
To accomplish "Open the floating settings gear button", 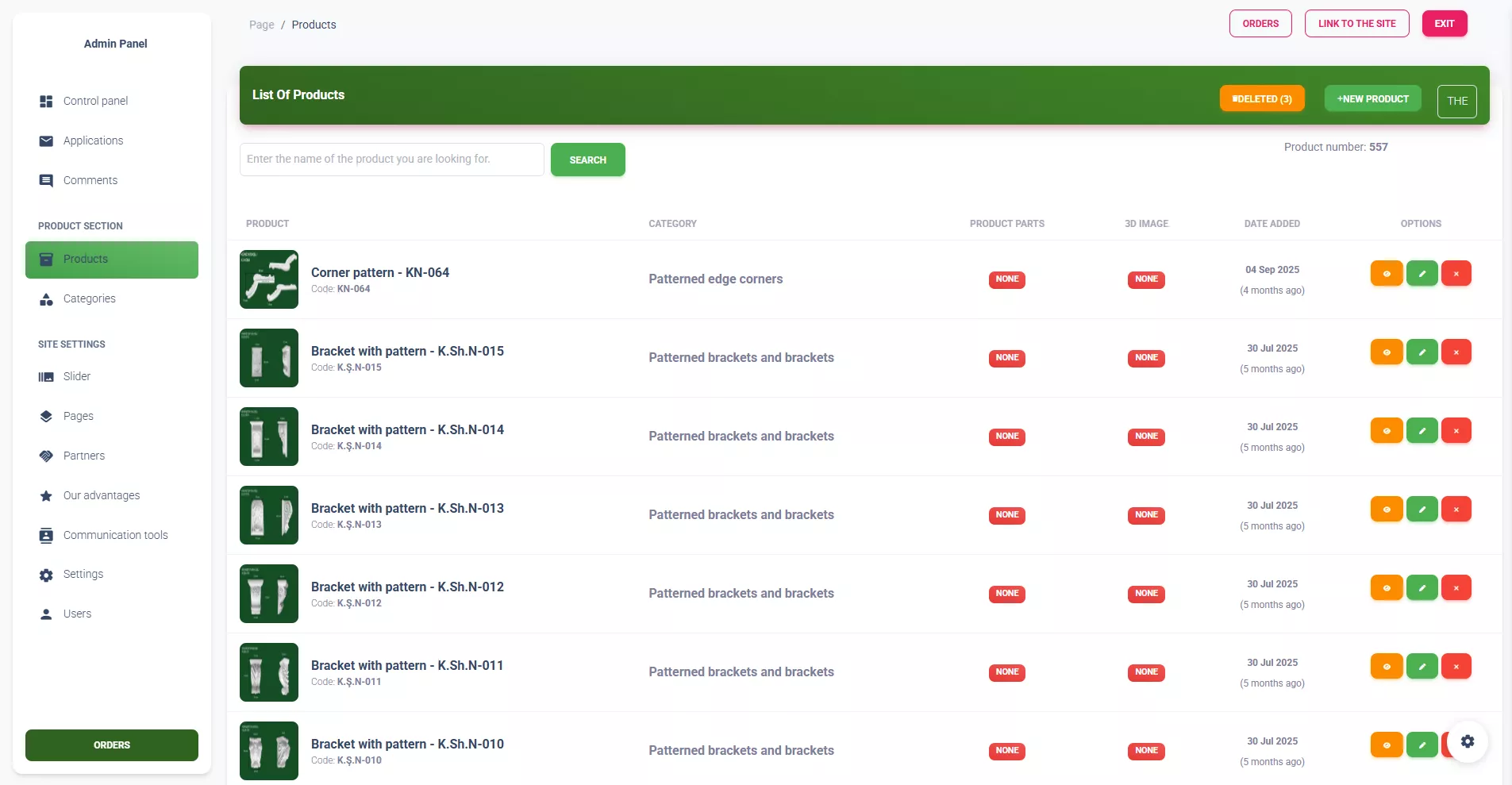I will 1467,741.
